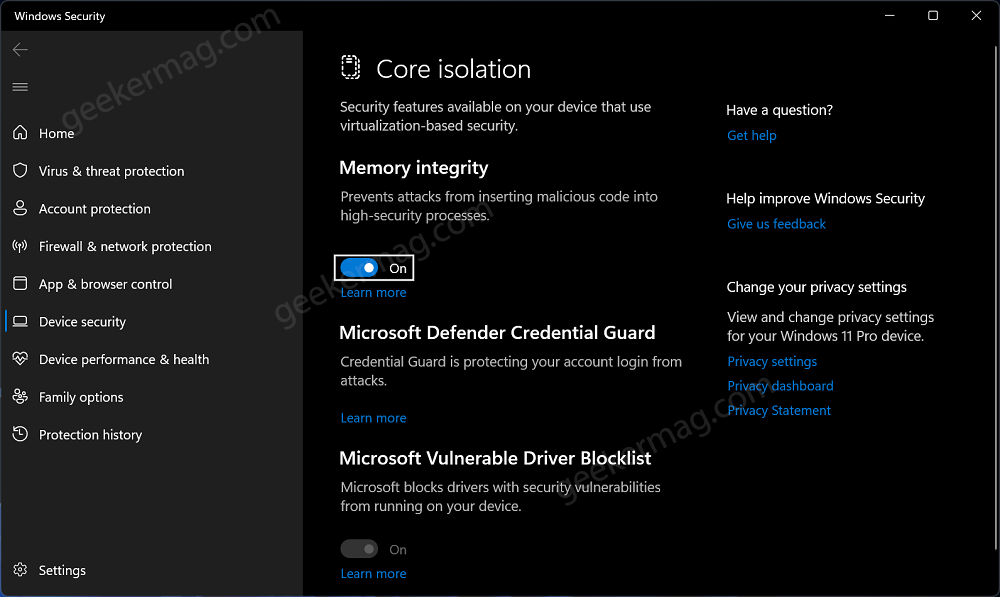Click Learn more under Memory integrity
Screen dimensions: 1000x597
(373, 292)
